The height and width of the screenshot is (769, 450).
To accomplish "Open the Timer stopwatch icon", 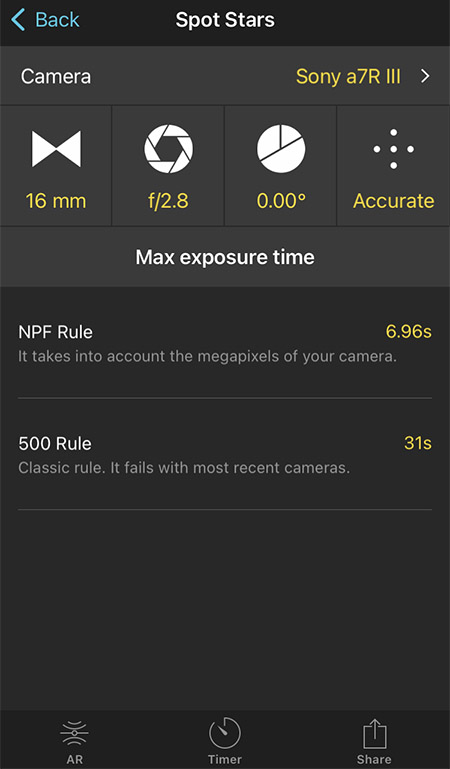I will coord(225,733).
